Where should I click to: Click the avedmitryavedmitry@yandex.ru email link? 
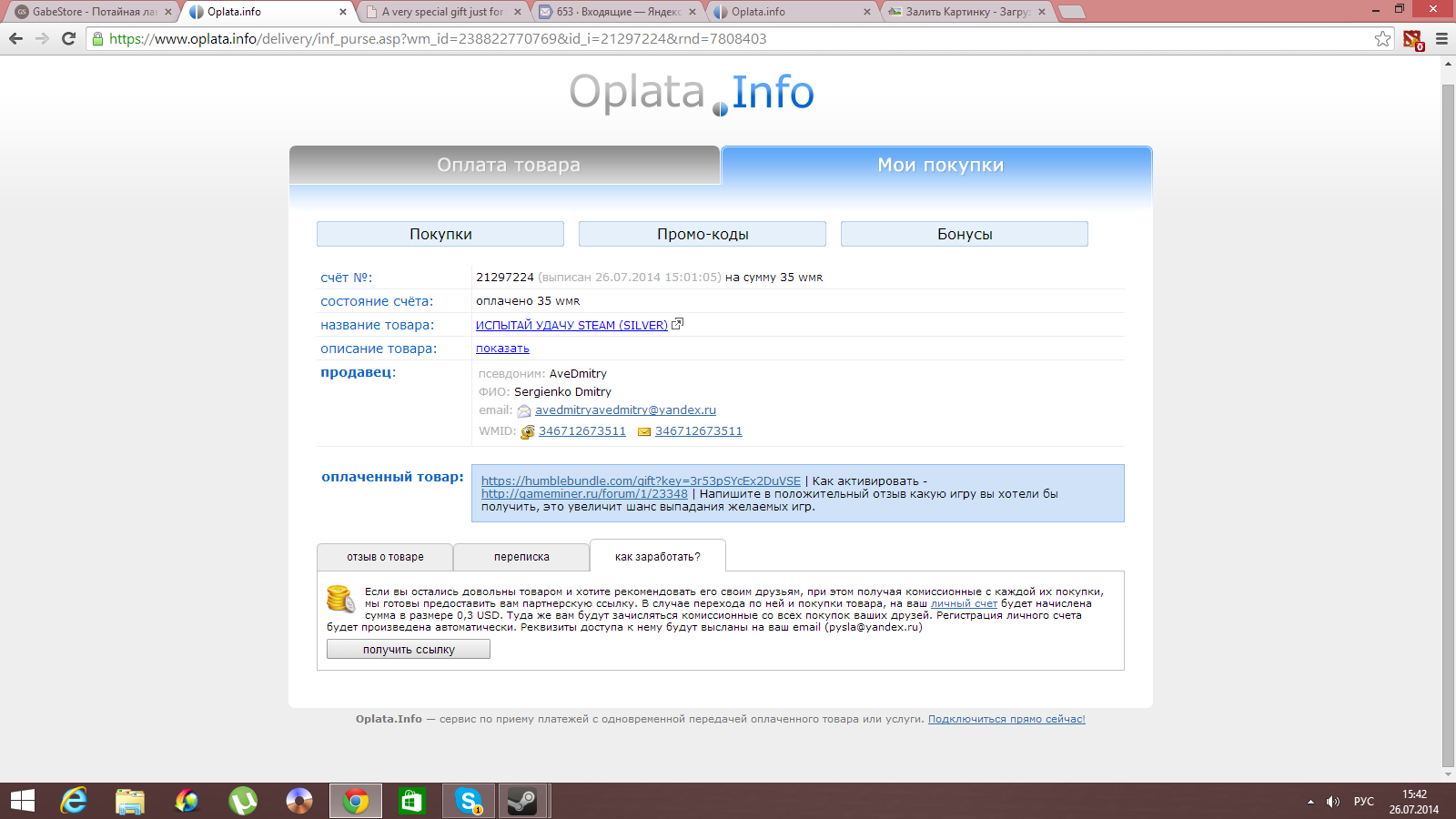pyautogui.click(x=625, y=410)
